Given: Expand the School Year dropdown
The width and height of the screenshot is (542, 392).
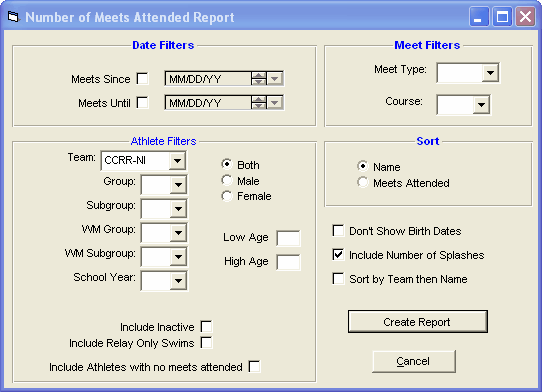Looking at the screenshot, I should pyautogui.click(x=178, y=280).
